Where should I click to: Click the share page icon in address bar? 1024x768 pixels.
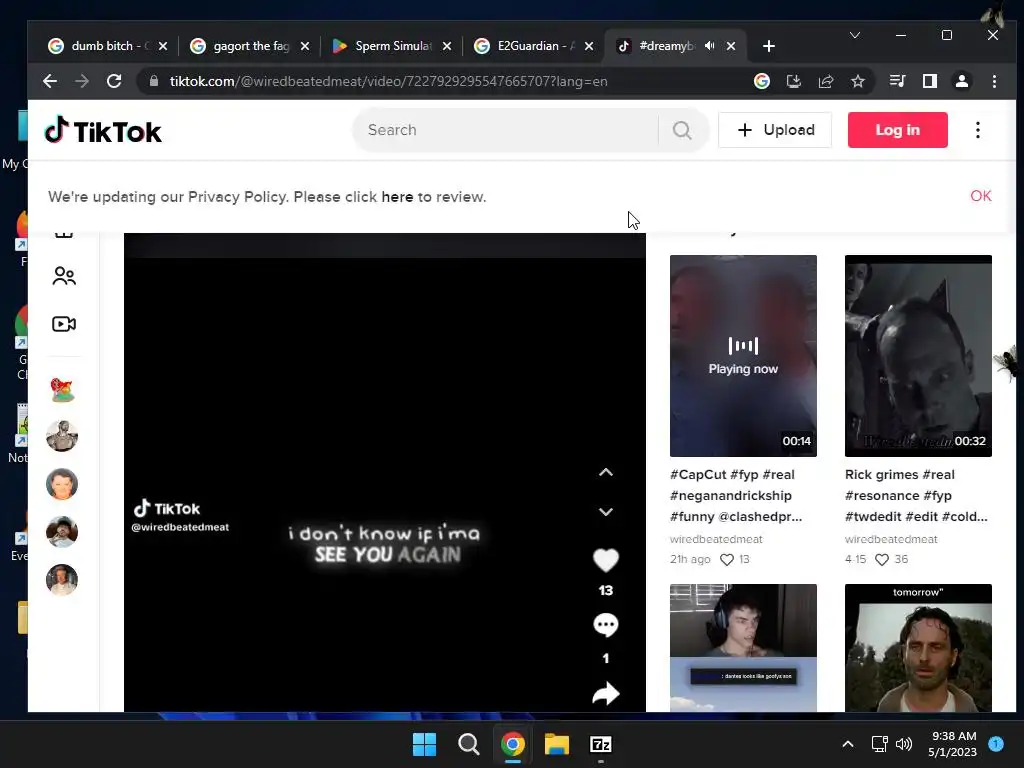pyautogui.click(x=825, y=81)
